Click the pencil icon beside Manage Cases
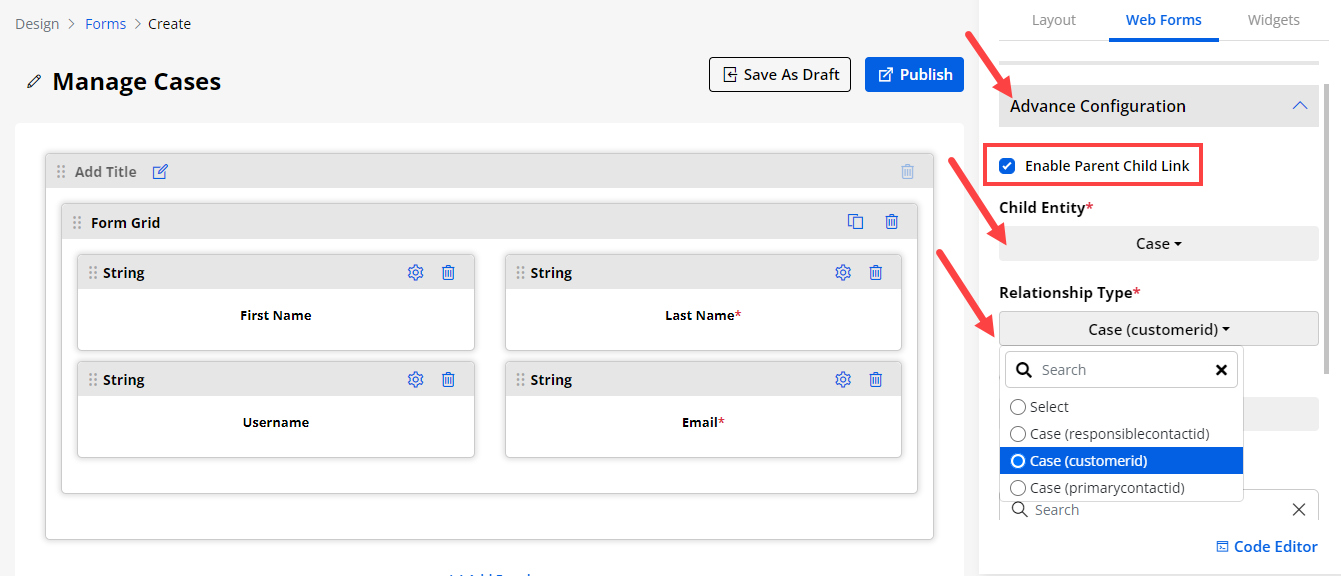Viewport: 1341px width, 576px height. (x=34, y=82)
